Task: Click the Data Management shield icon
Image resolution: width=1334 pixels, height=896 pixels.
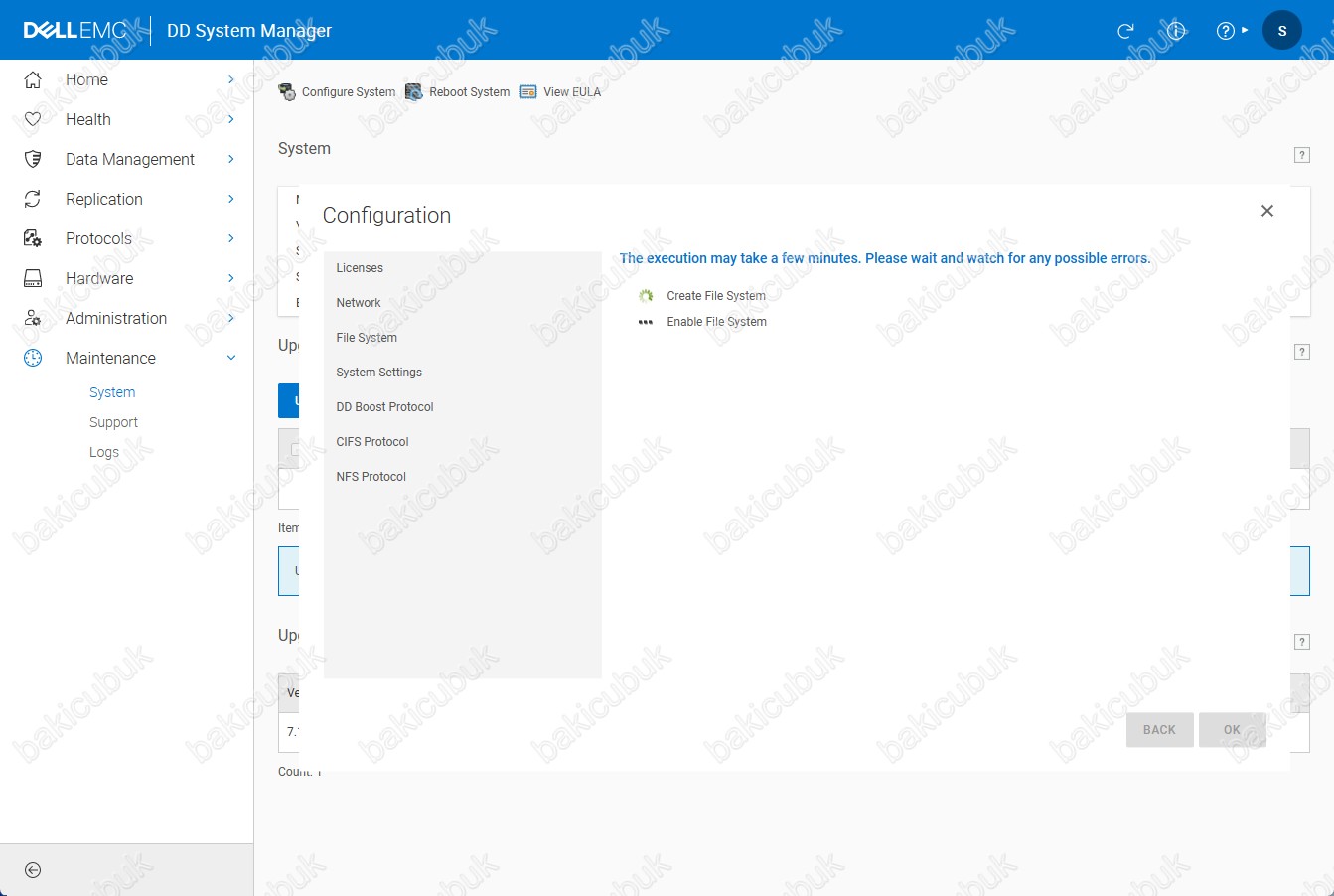Action: (33, 159)
